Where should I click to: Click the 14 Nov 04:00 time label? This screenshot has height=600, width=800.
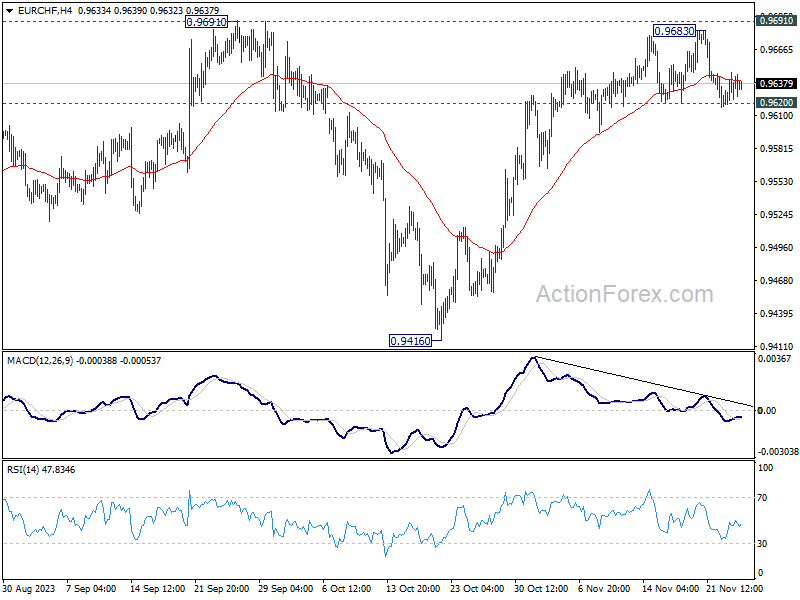[670, 588]
